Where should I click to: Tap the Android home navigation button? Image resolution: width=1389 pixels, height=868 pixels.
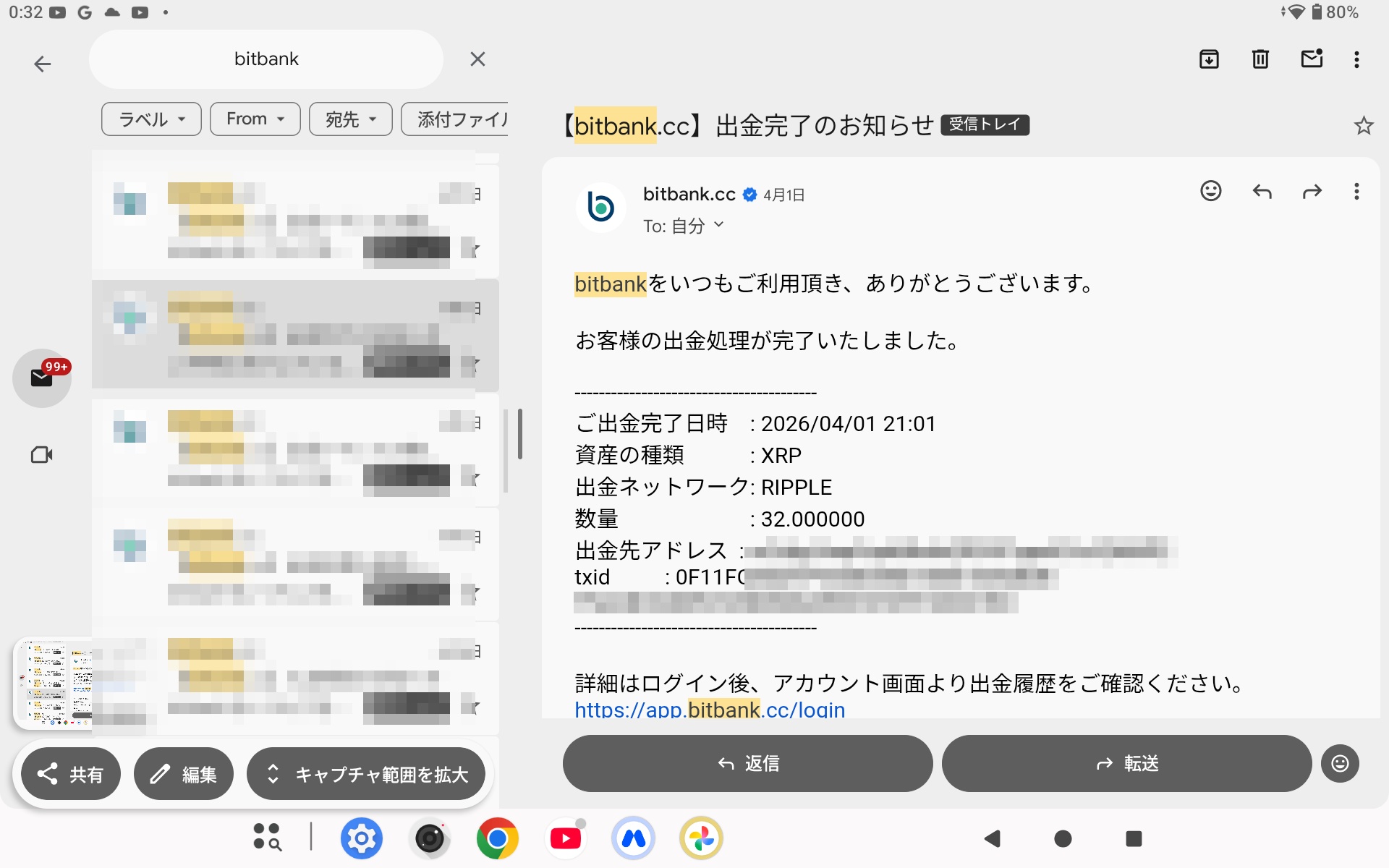click(x=1063, y=838)
